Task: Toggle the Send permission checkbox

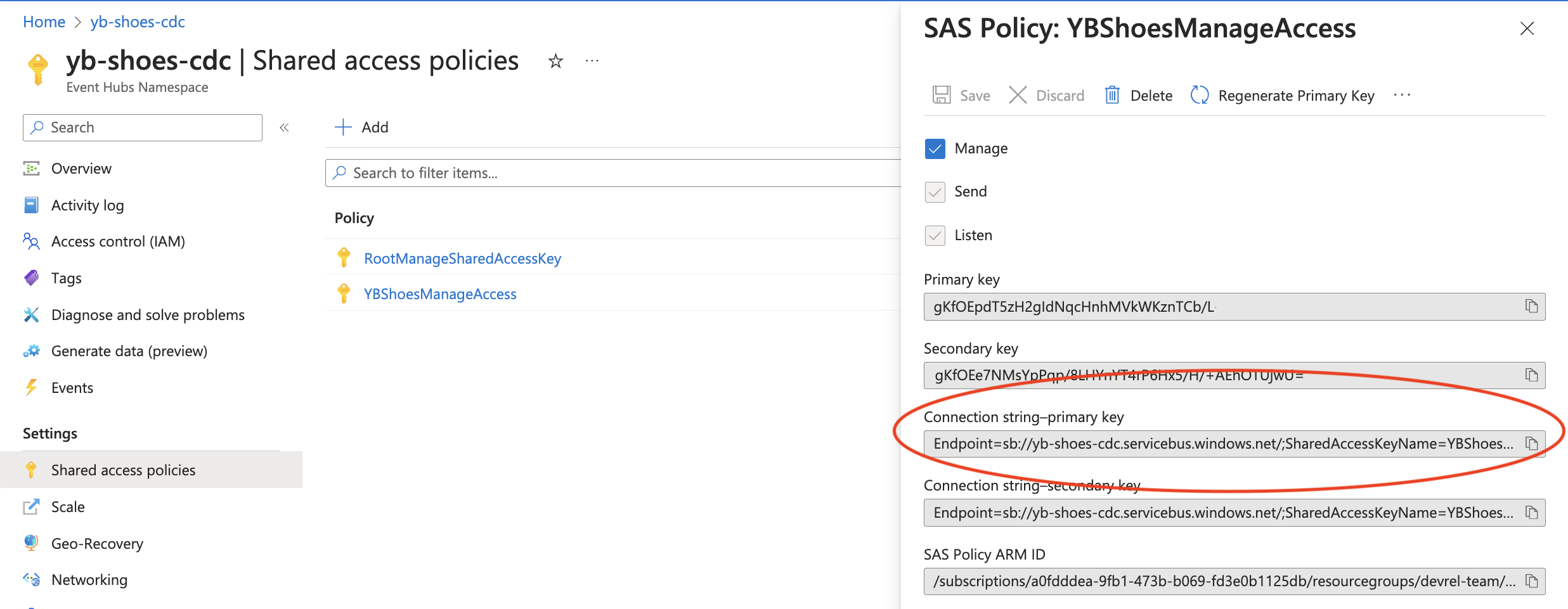Action: pyautogui.click(x=935, y=191)
